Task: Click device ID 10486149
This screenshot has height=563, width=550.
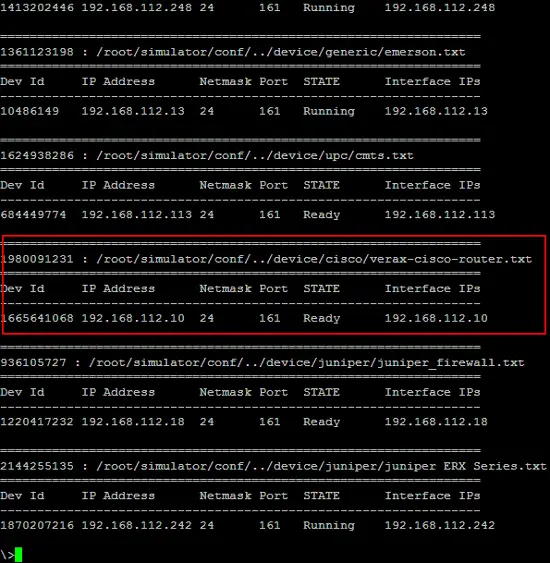Action: (x=29, y=111)
